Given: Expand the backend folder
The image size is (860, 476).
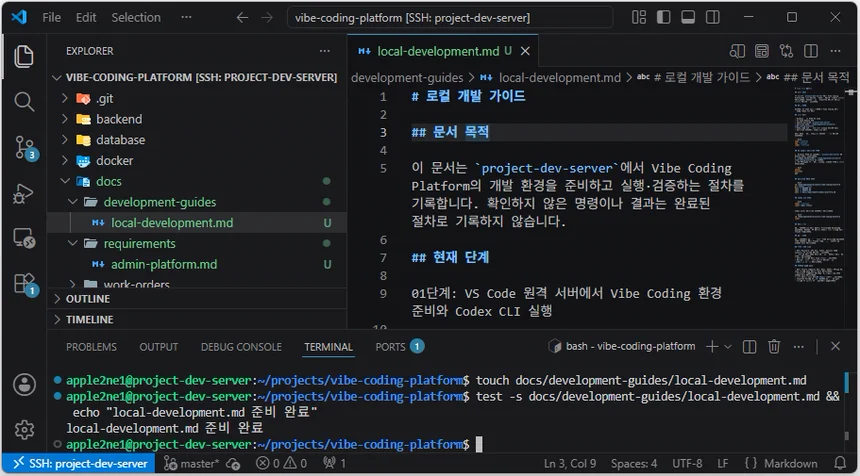Looking at the screenshot, I should tap(197, 119).
